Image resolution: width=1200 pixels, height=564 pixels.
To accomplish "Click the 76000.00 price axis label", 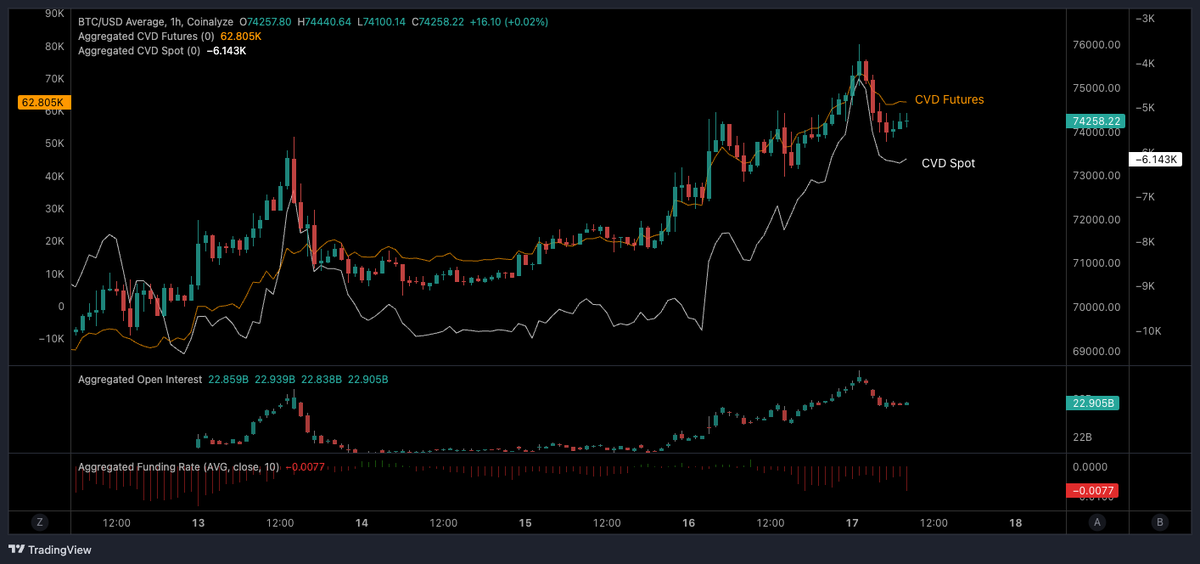I will click(1096, 45).
